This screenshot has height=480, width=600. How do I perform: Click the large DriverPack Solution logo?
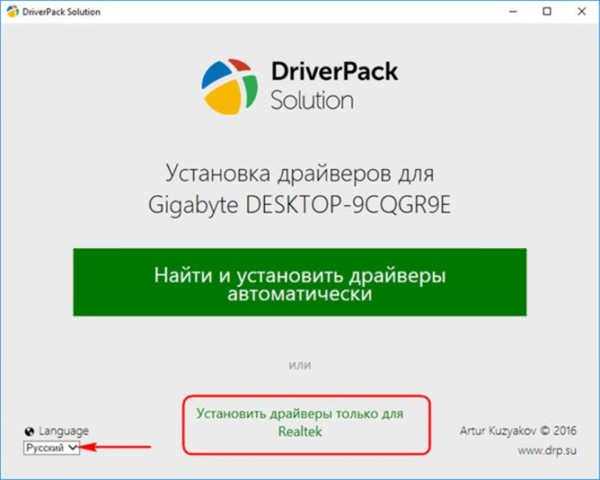(299, 86)
